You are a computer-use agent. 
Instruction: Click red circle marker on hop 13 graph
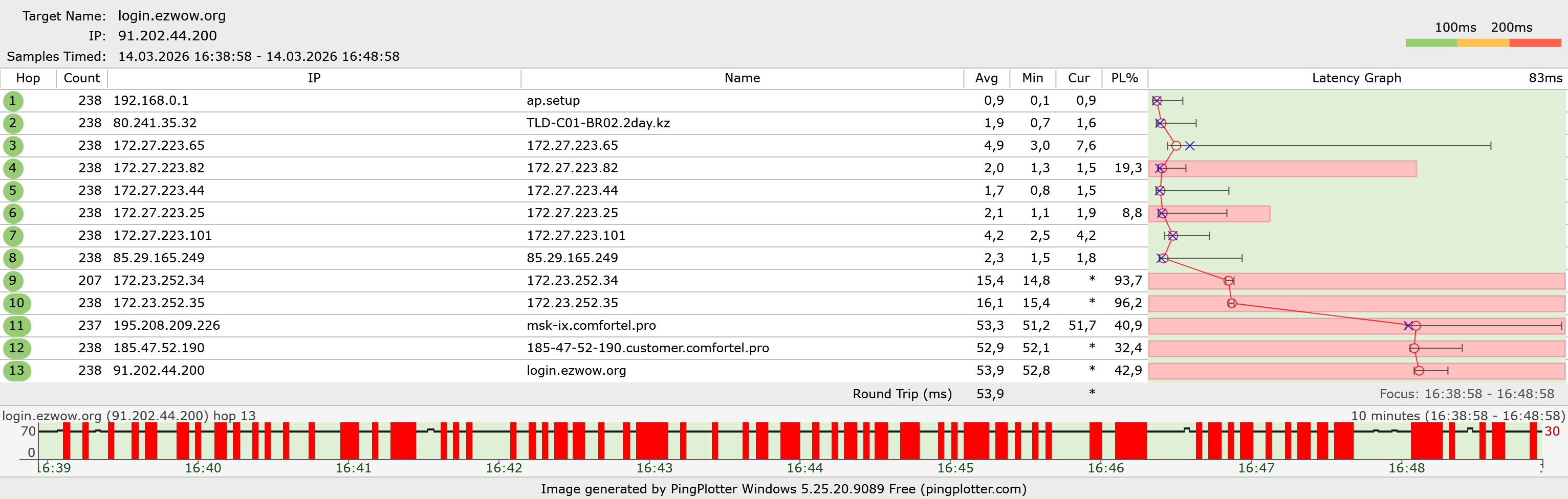(x=1418, y=371)
